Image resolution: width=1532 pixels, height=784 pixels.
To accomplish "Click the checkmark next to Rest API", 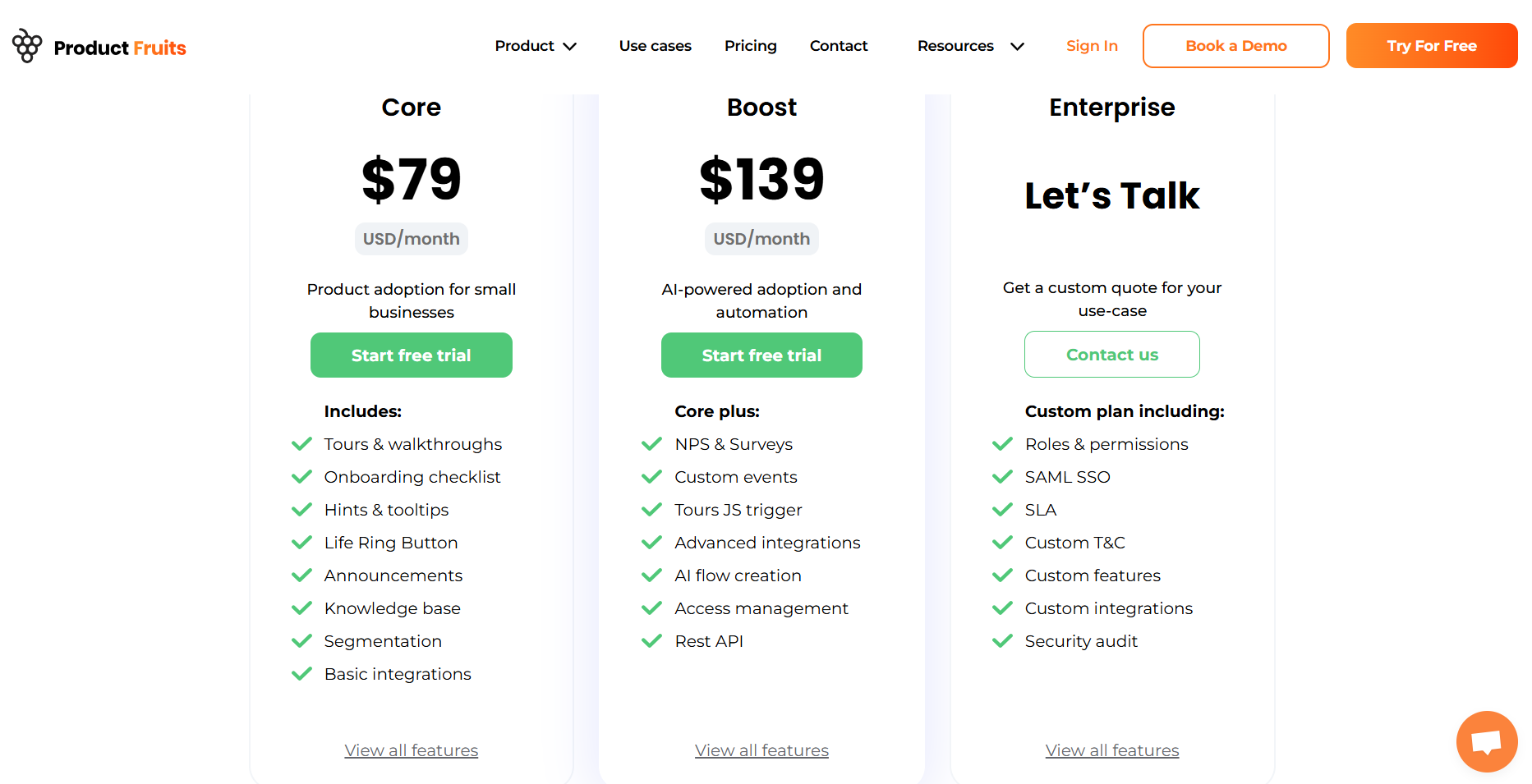I will point(652,641).
